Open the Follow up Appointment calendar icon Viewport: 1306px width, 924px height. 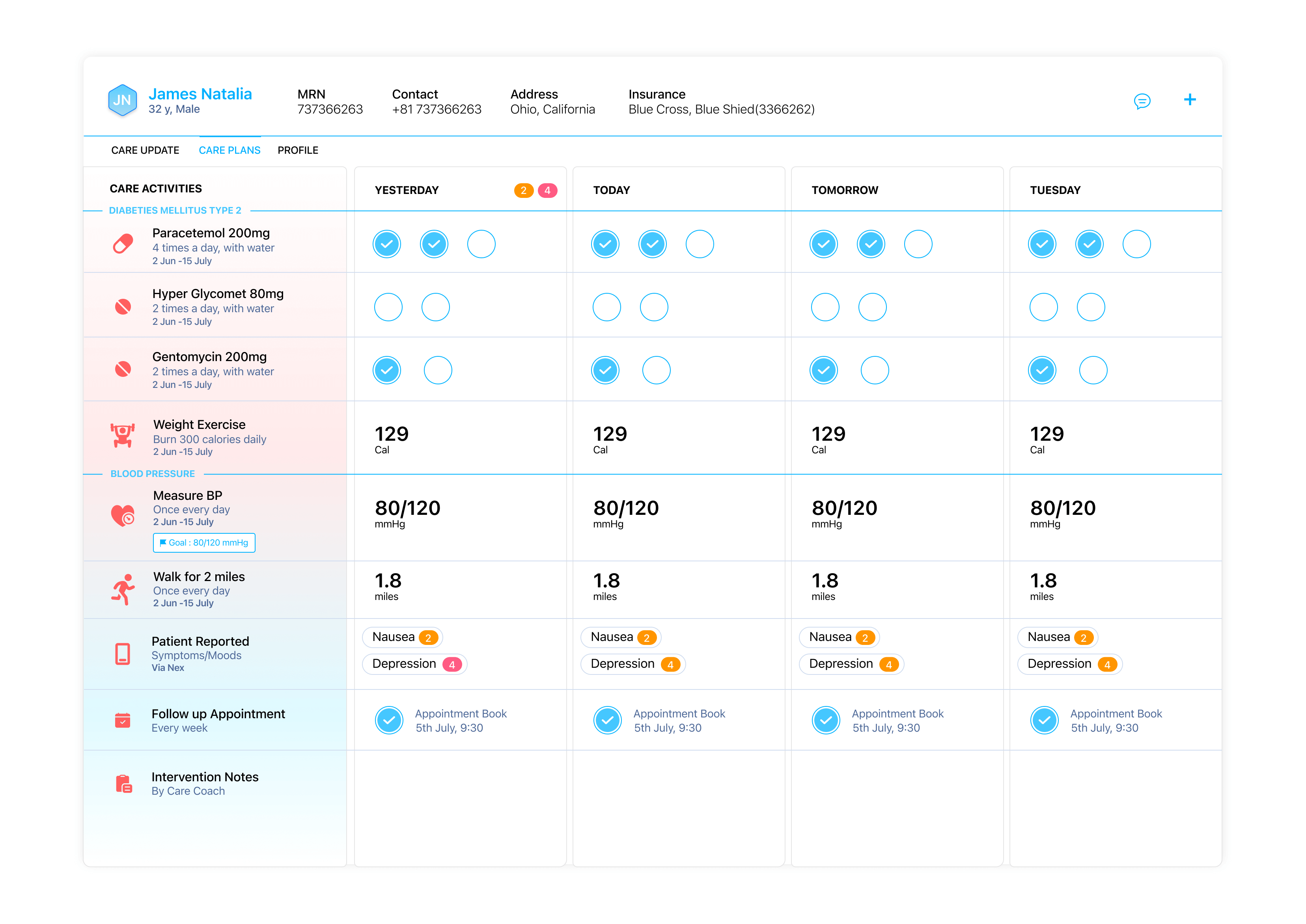(123, 720)
